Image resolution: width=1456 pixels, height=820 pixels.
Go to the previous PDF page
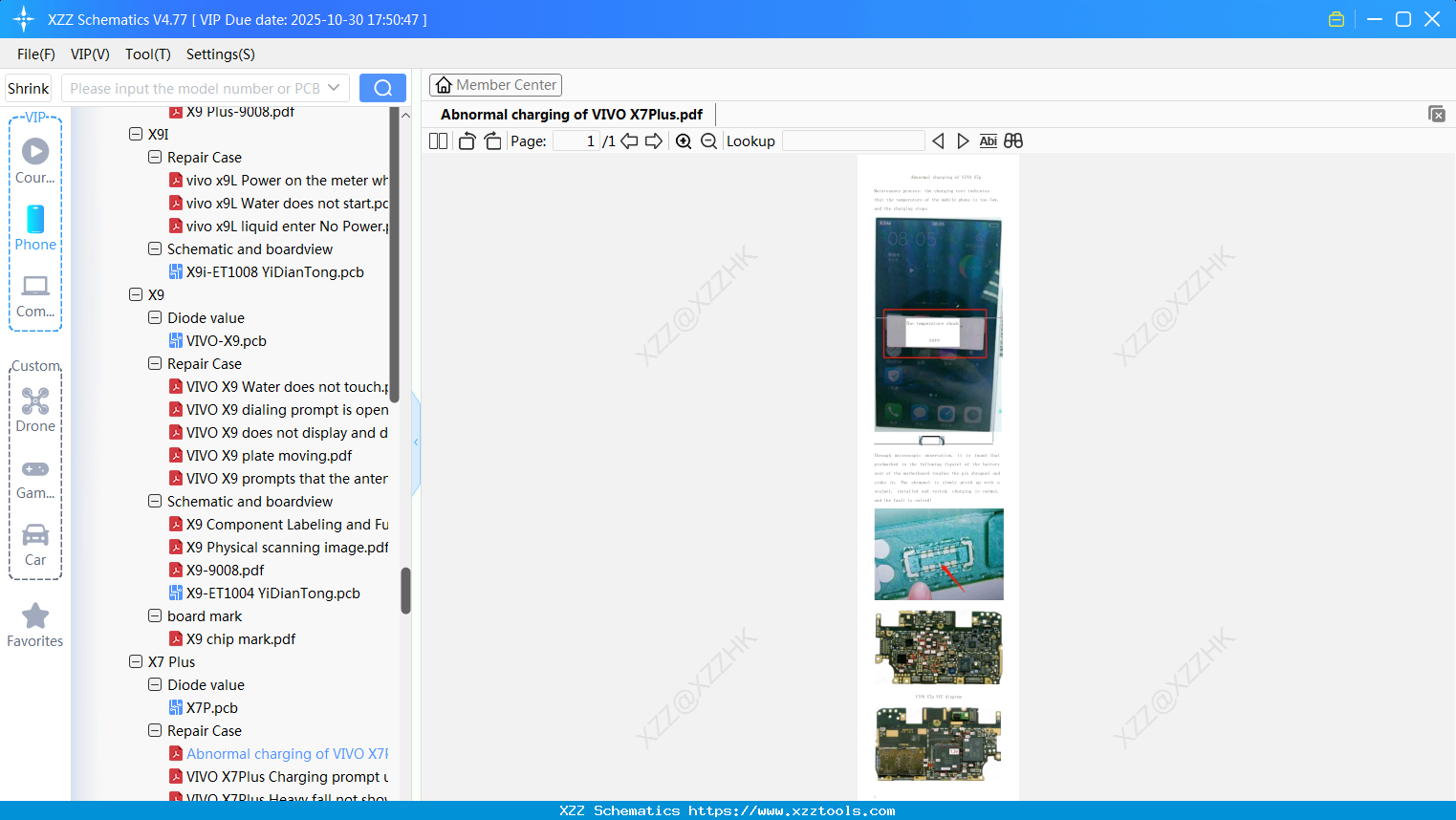click(629, 141)
